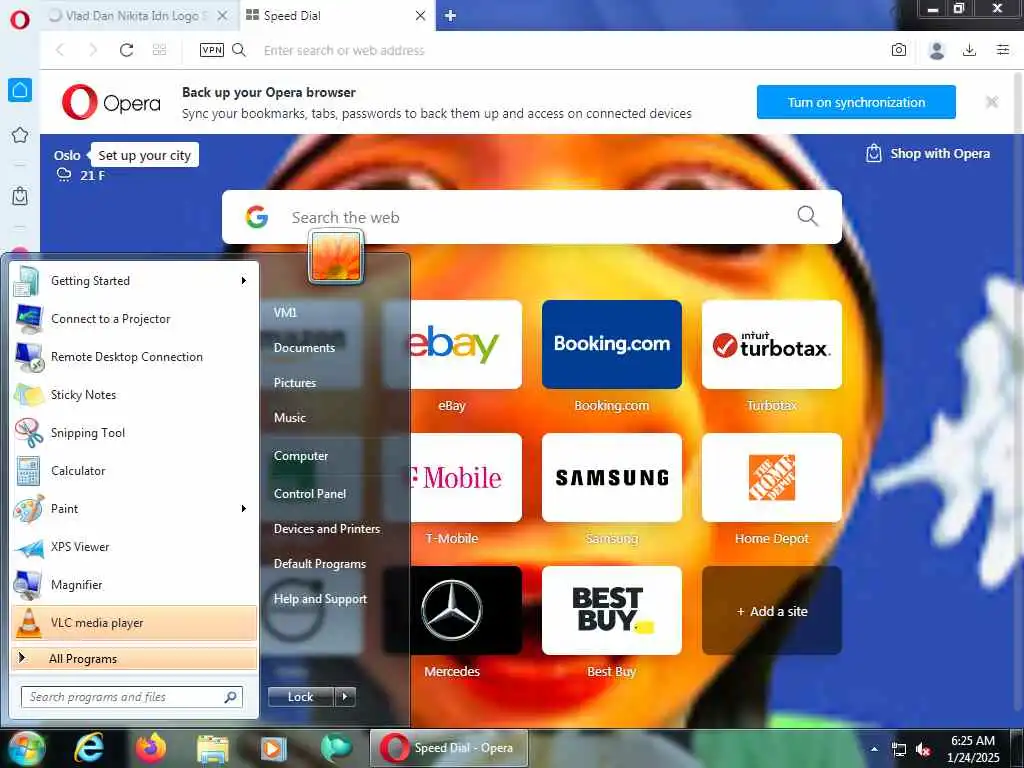Open Calculator from Start menu
The width and height of the screenshot is (1024, 768).
tap(134, 471)
